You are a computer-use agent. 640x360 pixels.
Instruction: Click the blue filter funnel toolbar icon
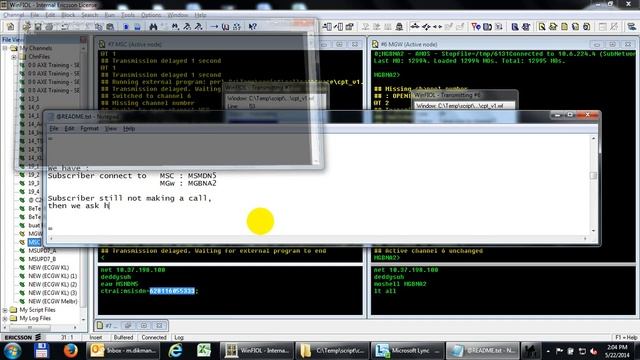476,27
